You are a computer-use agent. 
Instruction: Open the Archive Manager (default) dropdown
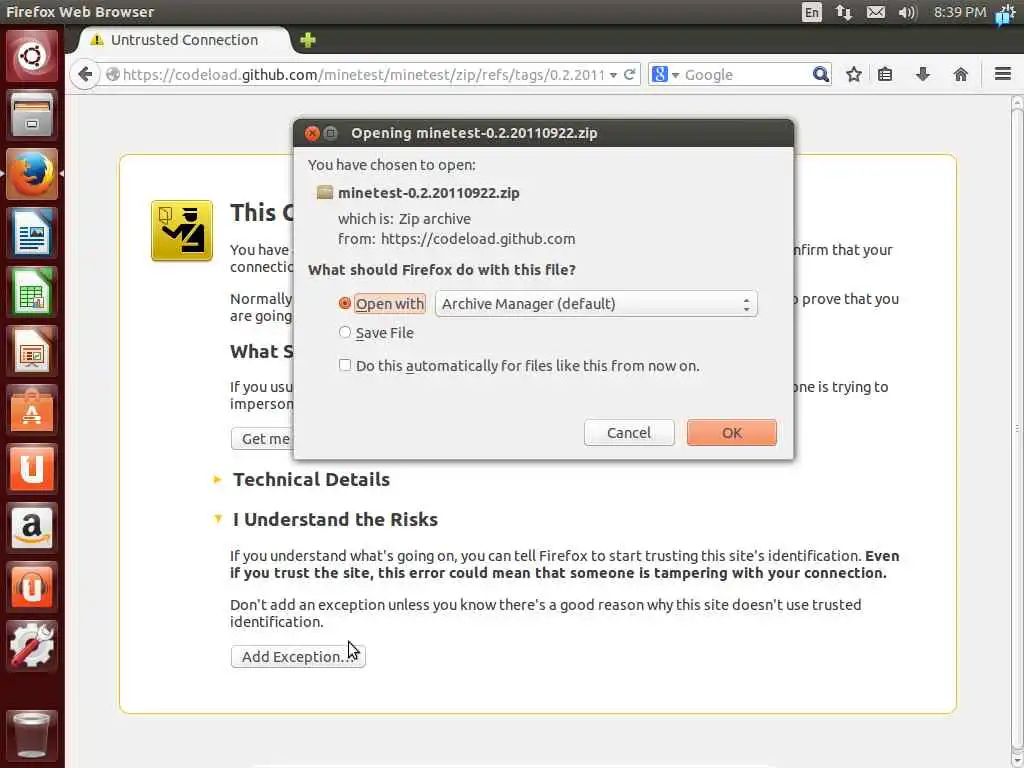(596, 304)
